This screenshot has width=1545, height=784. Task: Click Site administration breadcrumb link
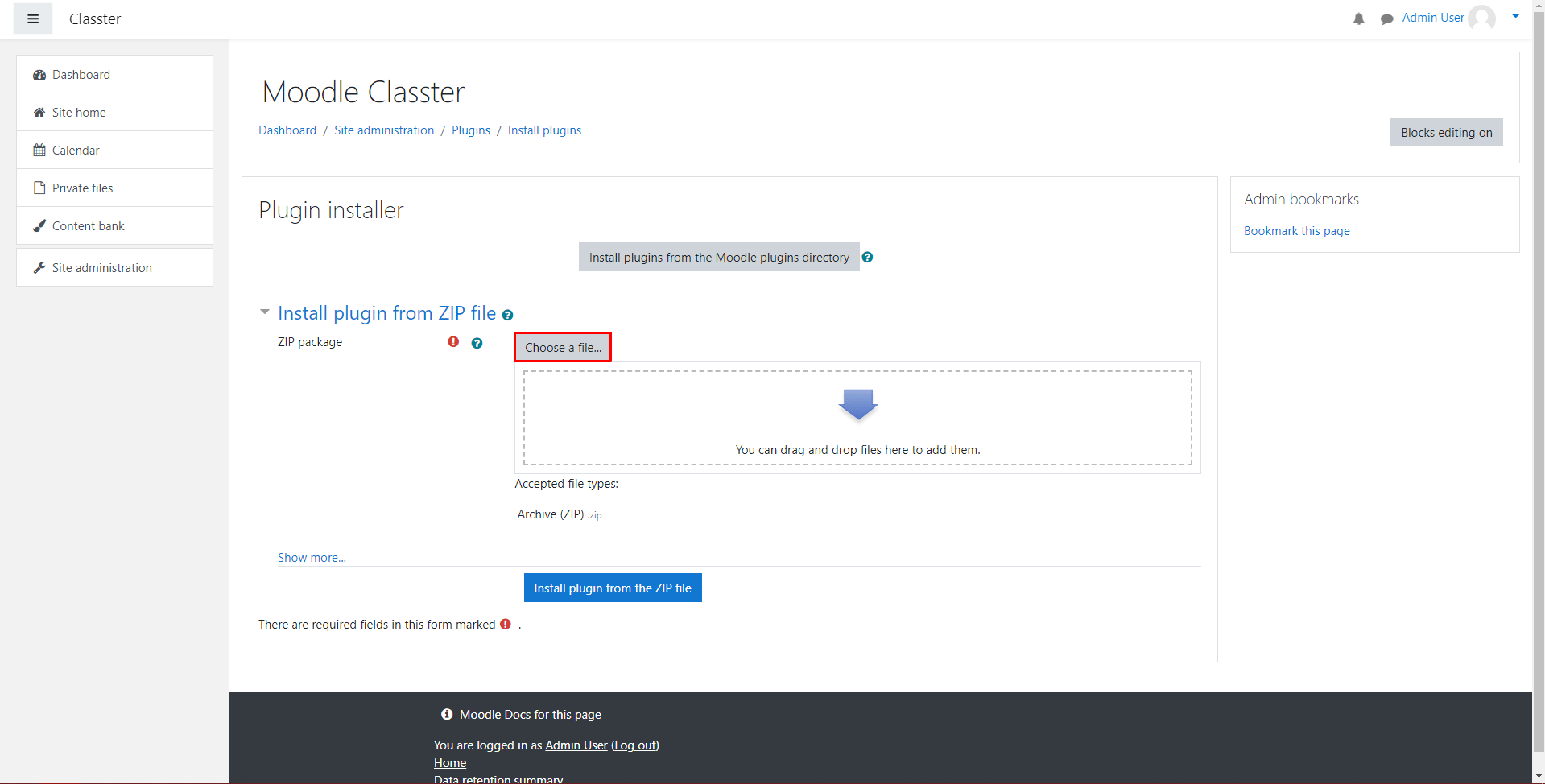(384, 130)
